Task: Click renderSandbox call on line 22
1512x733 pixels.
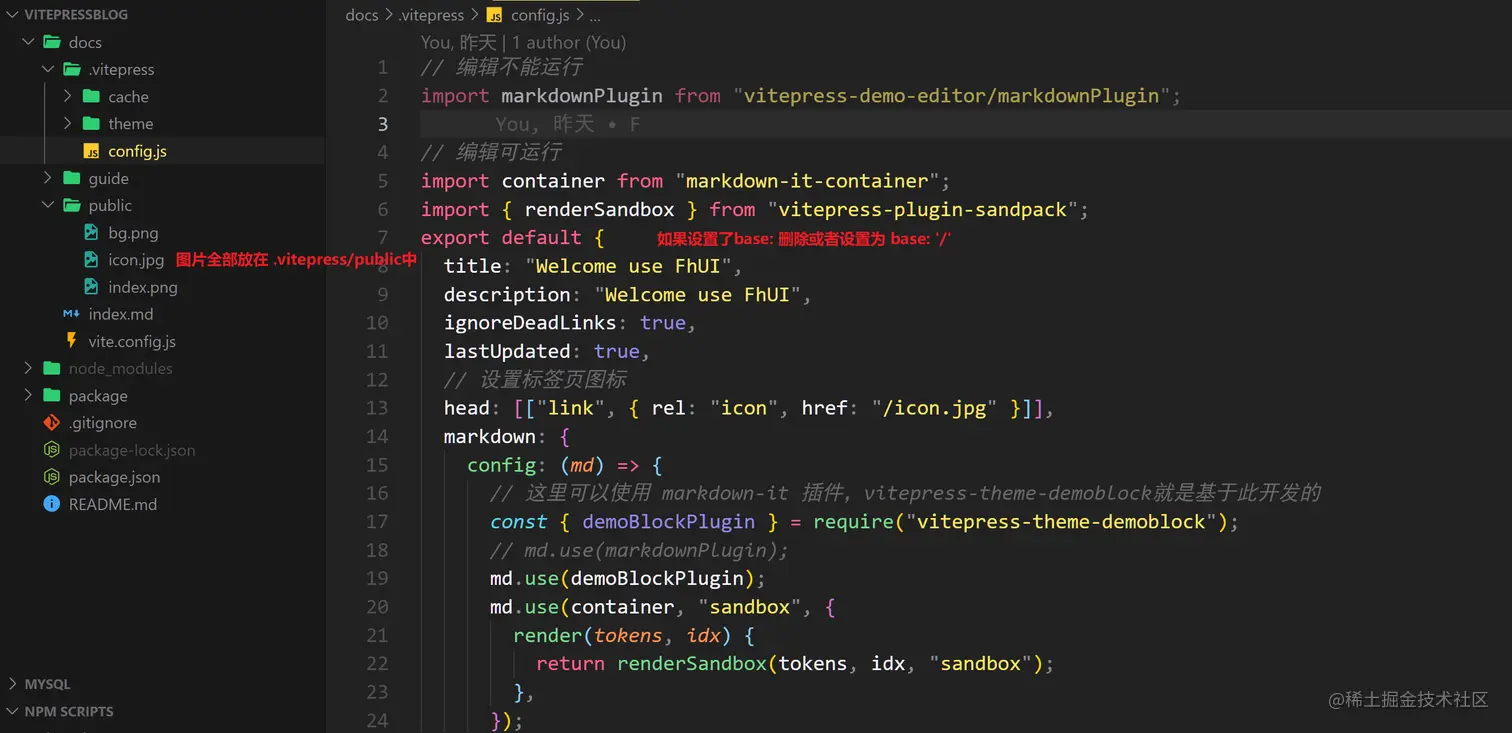Action: point(692,664)
